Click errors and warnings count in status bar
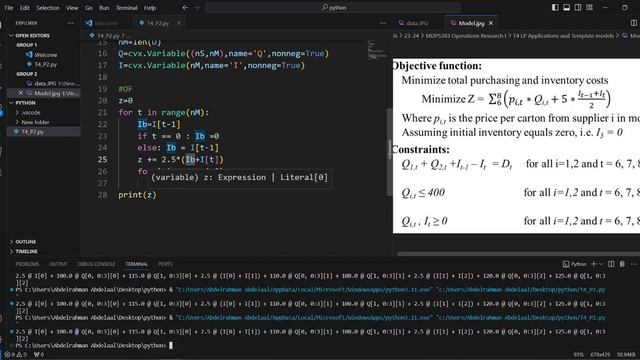The width and height of the screenshot is (640, 360). pos(15,355)
